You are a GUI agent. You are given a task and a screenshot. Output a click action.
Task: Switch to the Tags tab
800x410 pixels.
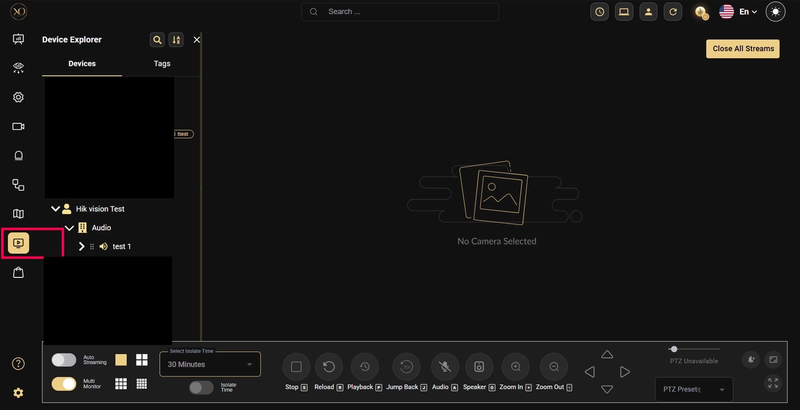(x=162, y=64)
